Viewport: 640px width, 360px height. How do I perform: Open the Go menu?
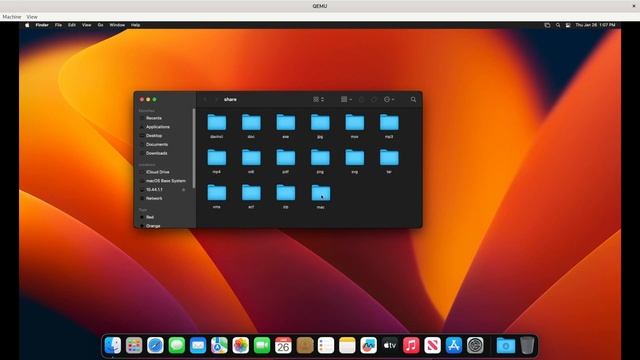[100, 25]
